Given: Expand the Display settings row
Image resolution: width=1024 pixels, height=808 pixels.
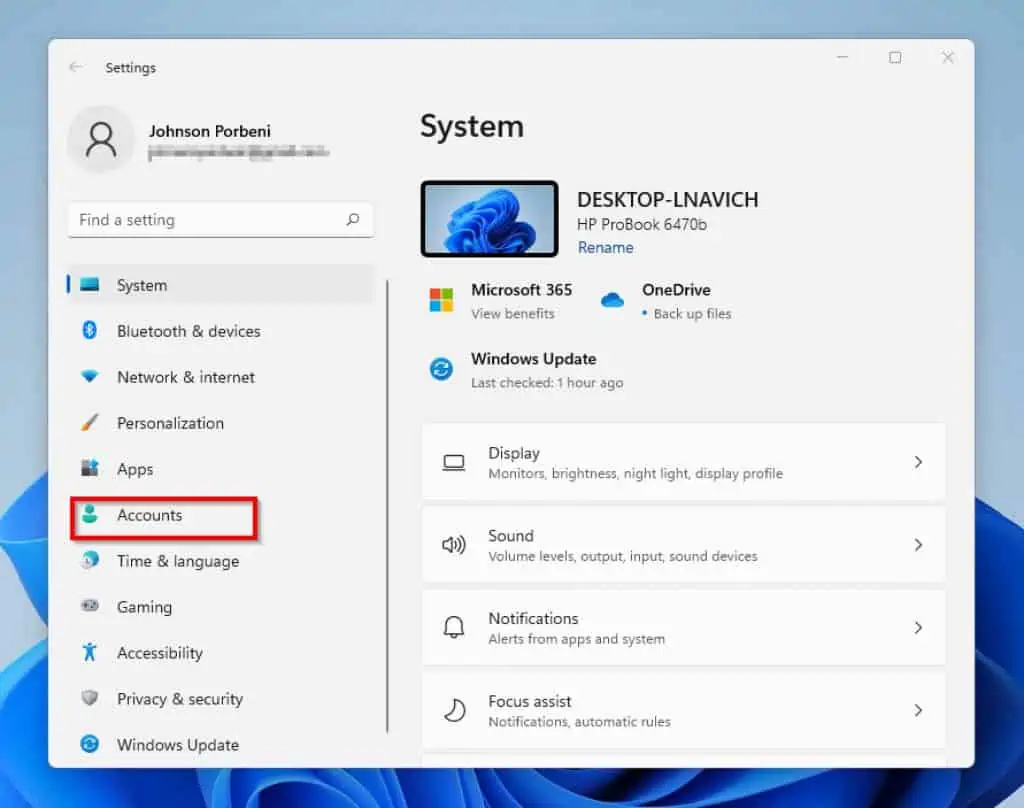Looking at the screenshot, I should tap(918, 462).
